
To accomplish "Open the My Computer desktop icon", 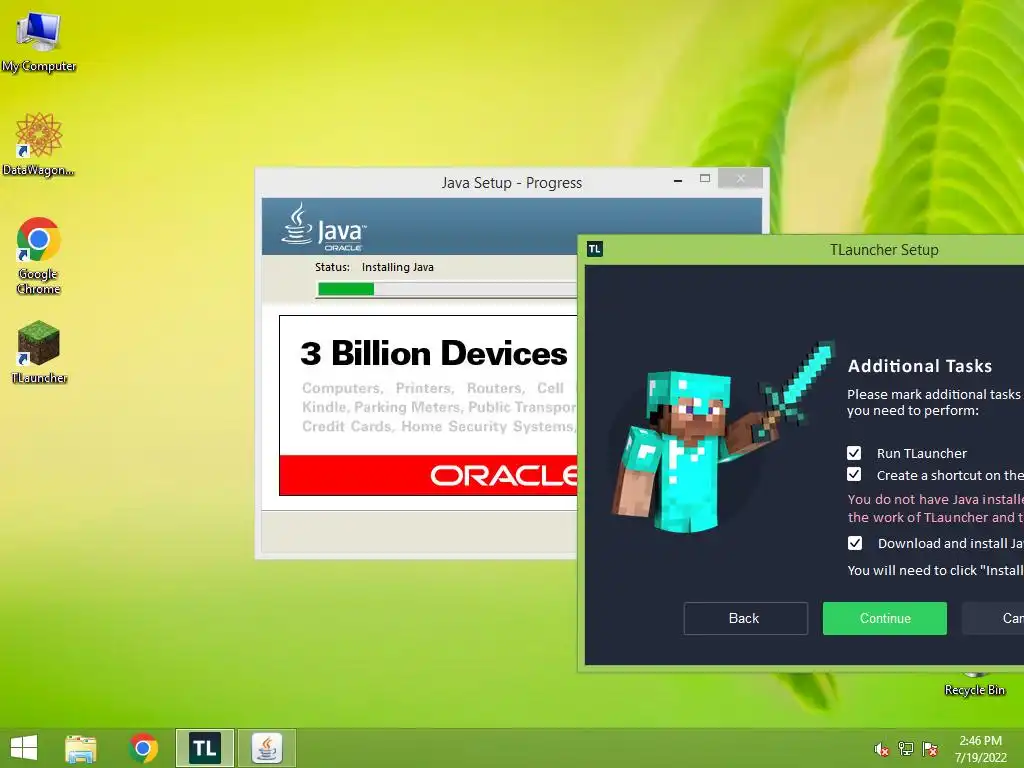I will pyautogui.click(x=39, y=40).
